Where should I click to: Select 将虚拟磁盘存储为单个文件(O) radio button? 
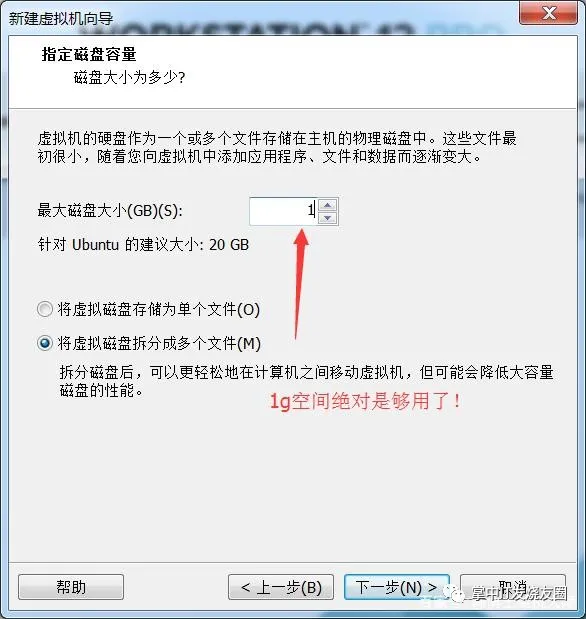(45, 309)
